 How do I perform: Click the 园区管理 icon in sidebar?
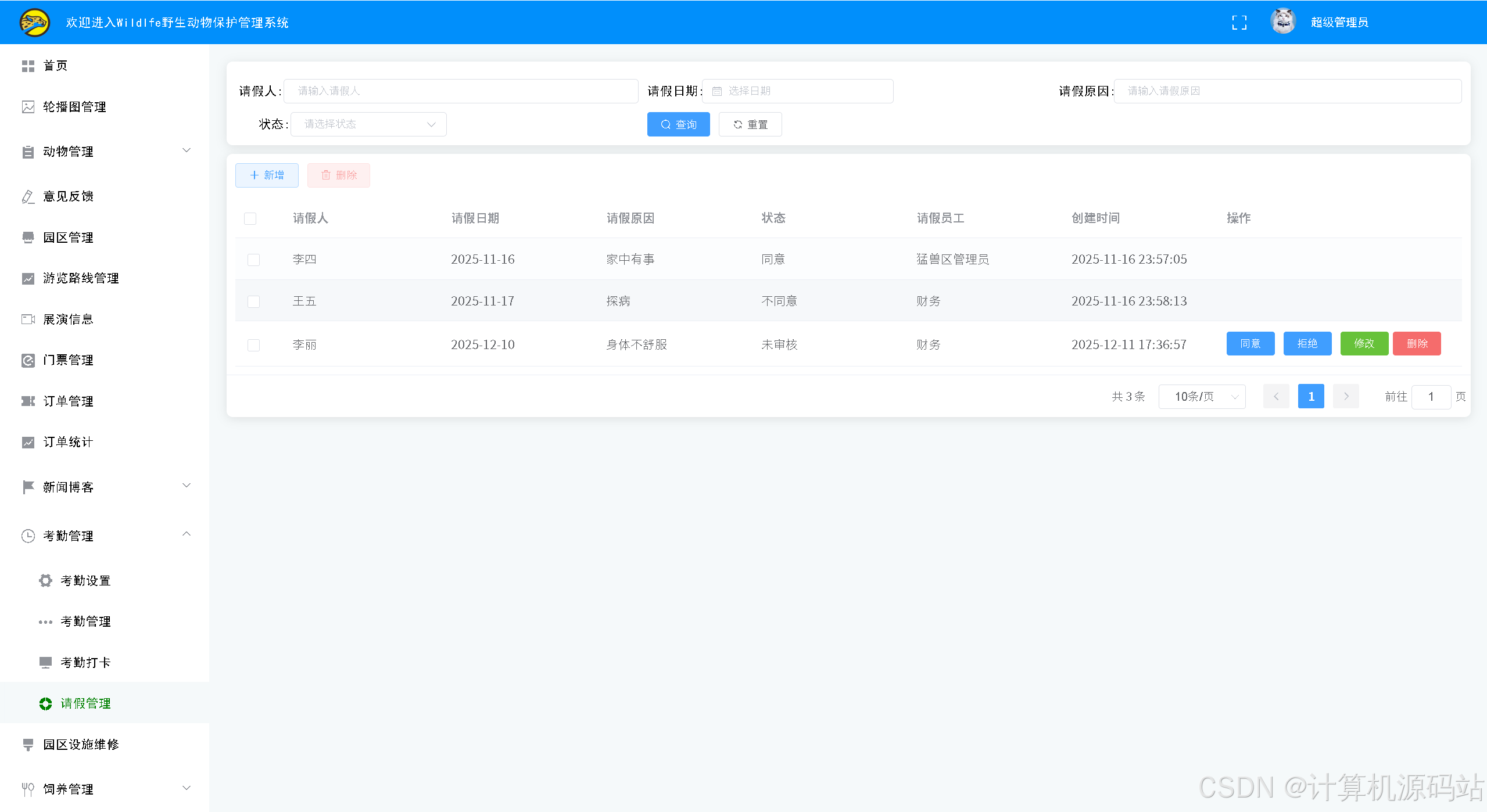(28, 238)
